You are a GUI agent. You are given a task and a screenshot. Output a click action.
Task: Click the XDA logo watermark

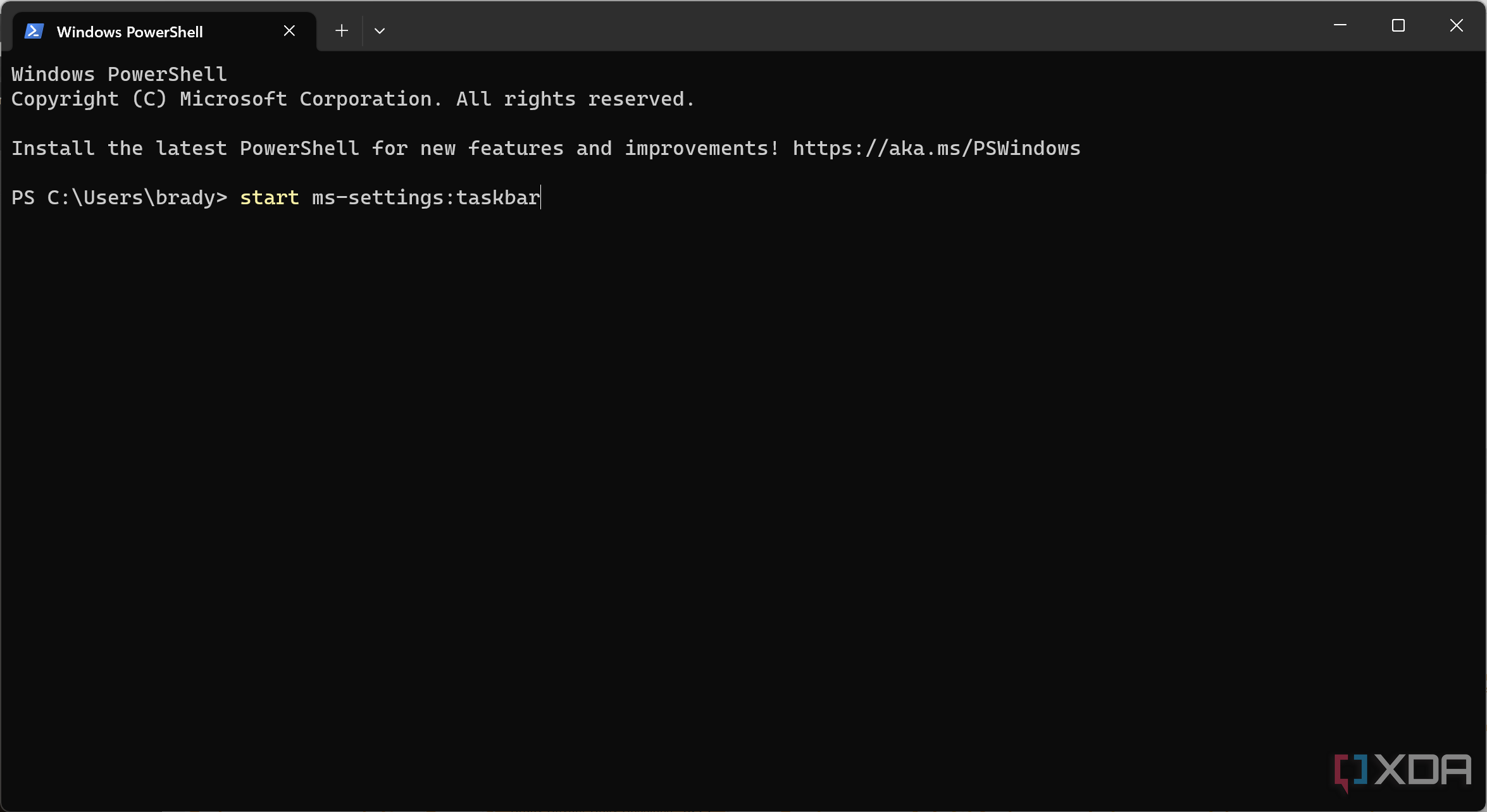tap(1397, 770)
